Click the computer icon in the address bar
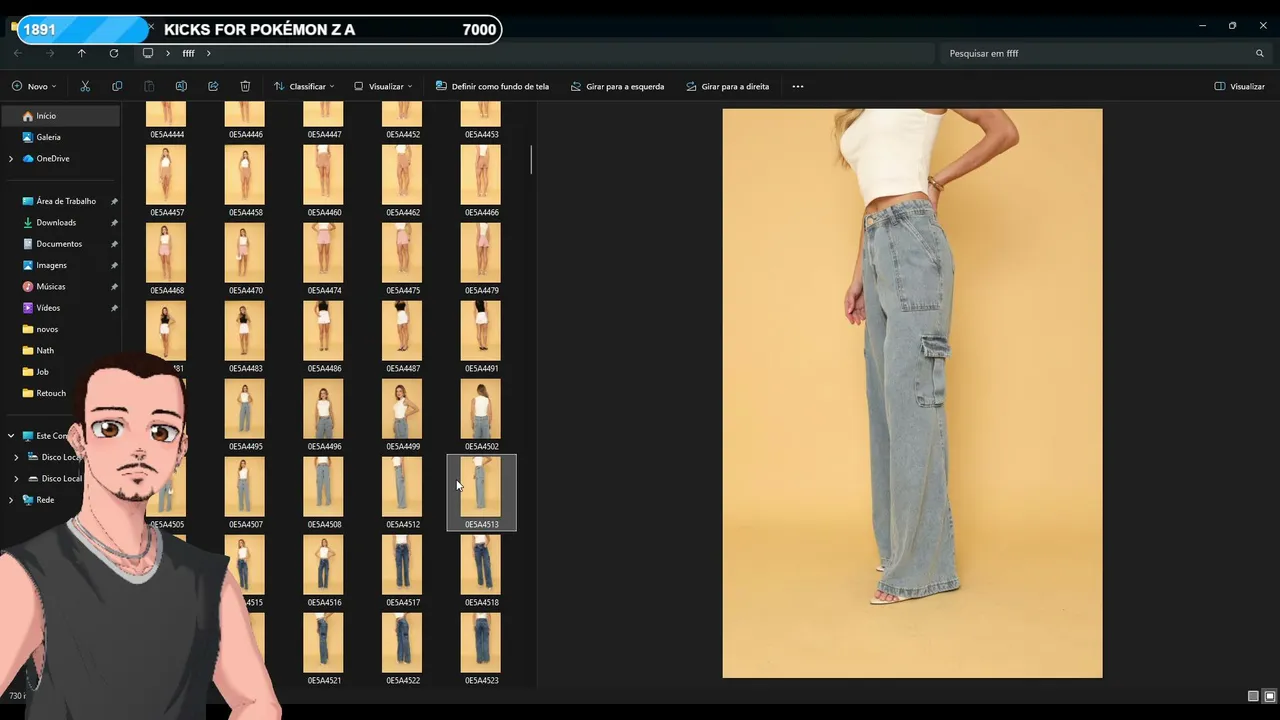 [148, 53]
